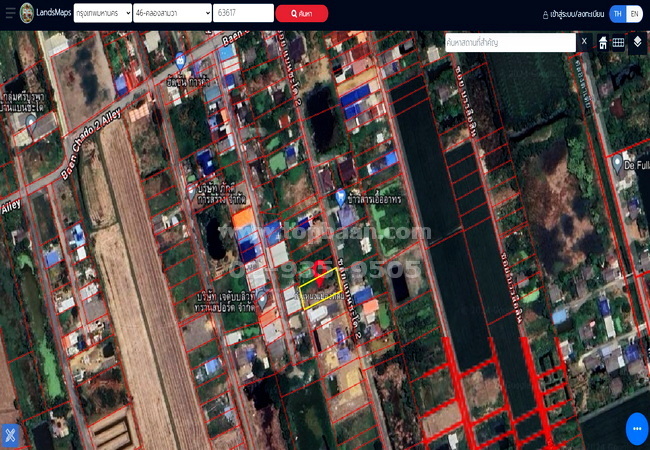Open the blue three-dots chat bubble
Viewport: 650px width, 450px height.
[x=636, y=429]
